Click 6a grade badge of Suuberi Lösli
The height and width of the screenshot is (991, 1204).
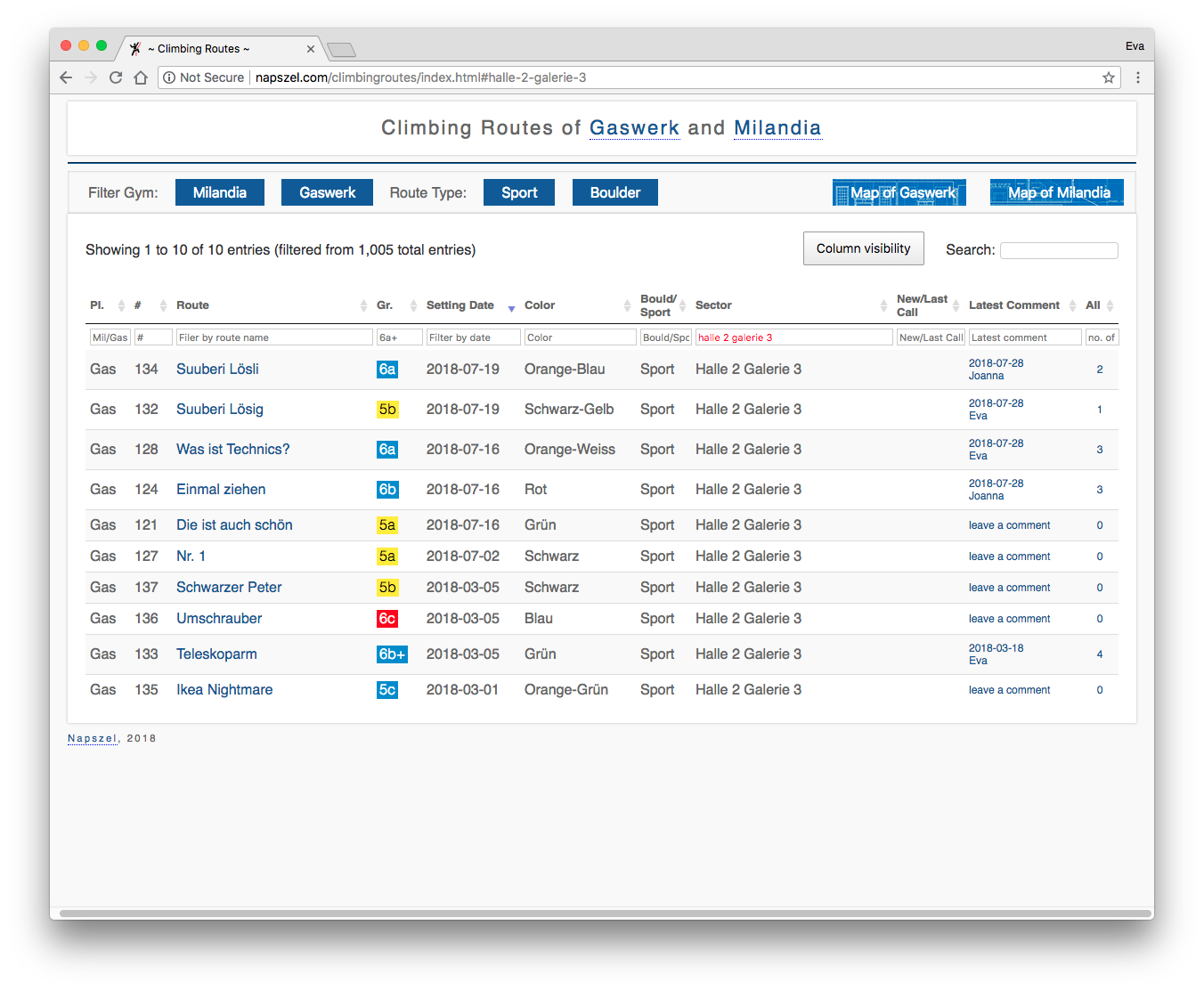tap(387, 369)
